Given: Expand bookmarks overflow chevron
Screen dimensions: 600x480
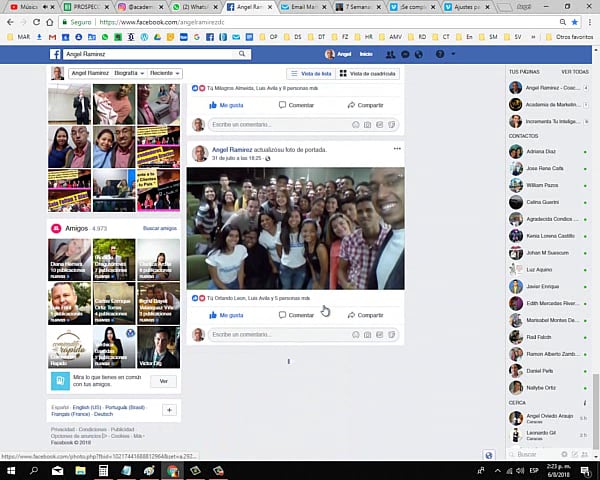Looking at the screenshot, I should 533,37.
